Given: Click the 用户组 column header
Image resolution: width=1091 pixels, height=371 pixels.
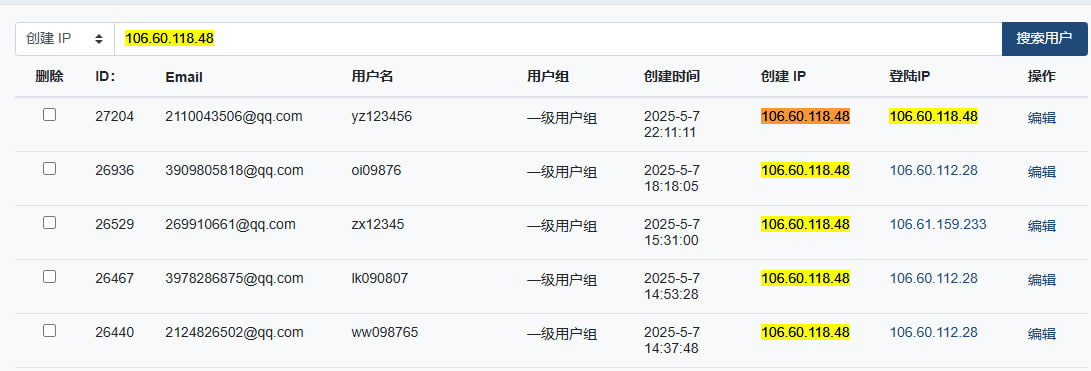Looking at the screenshot, I should (548, 77).
